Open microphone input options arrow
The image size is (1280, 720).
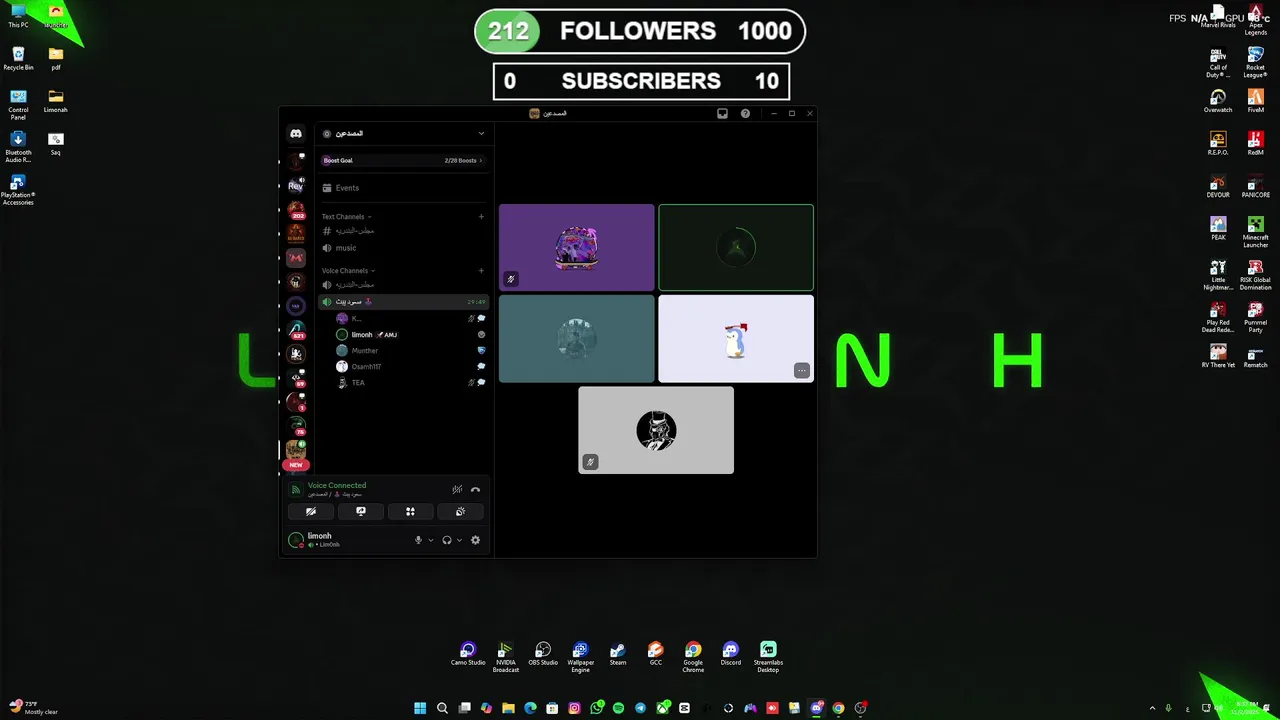point(431,540)
